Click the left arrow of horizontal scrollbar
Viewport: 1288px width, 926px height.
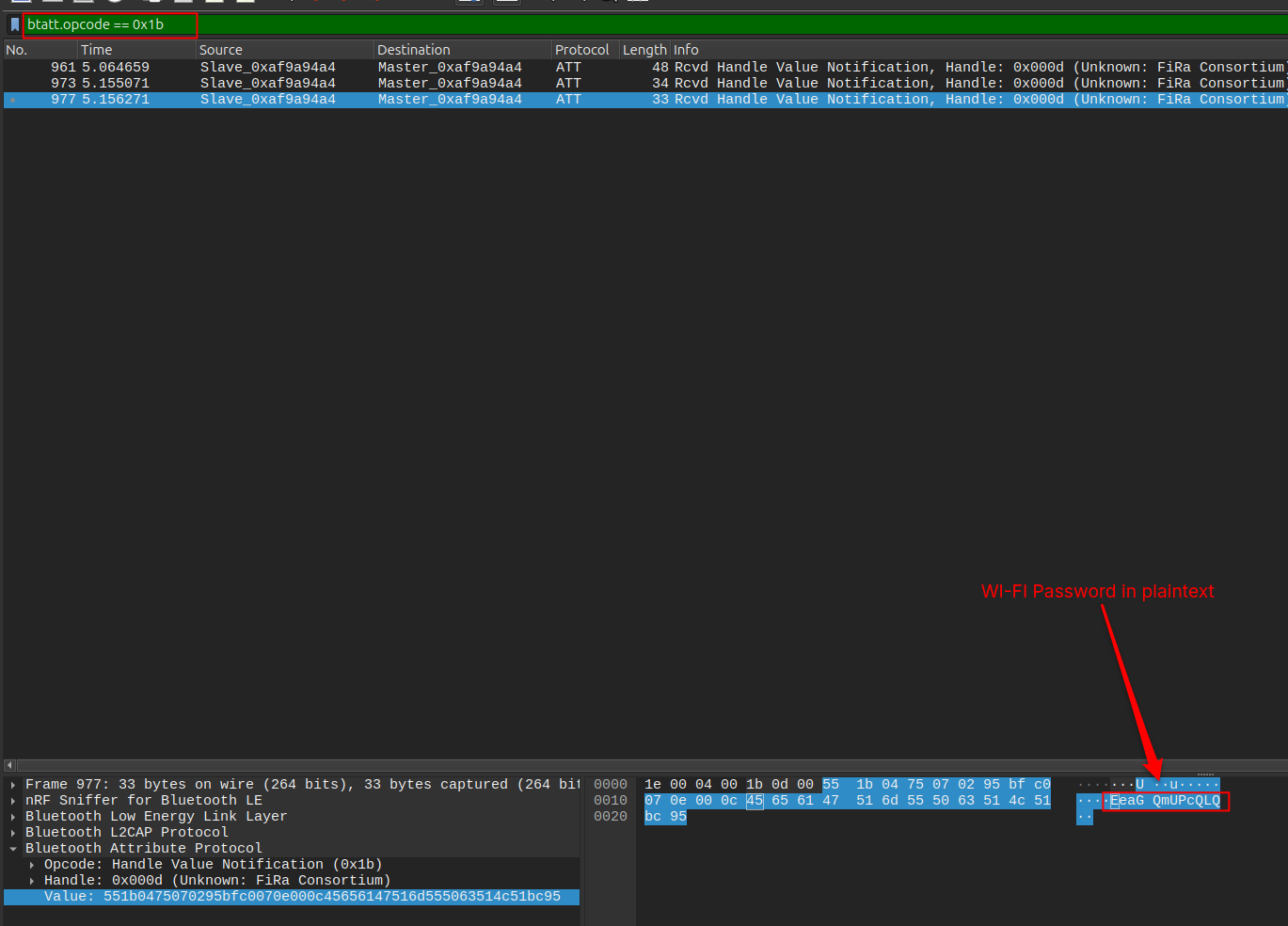(10, 766)
